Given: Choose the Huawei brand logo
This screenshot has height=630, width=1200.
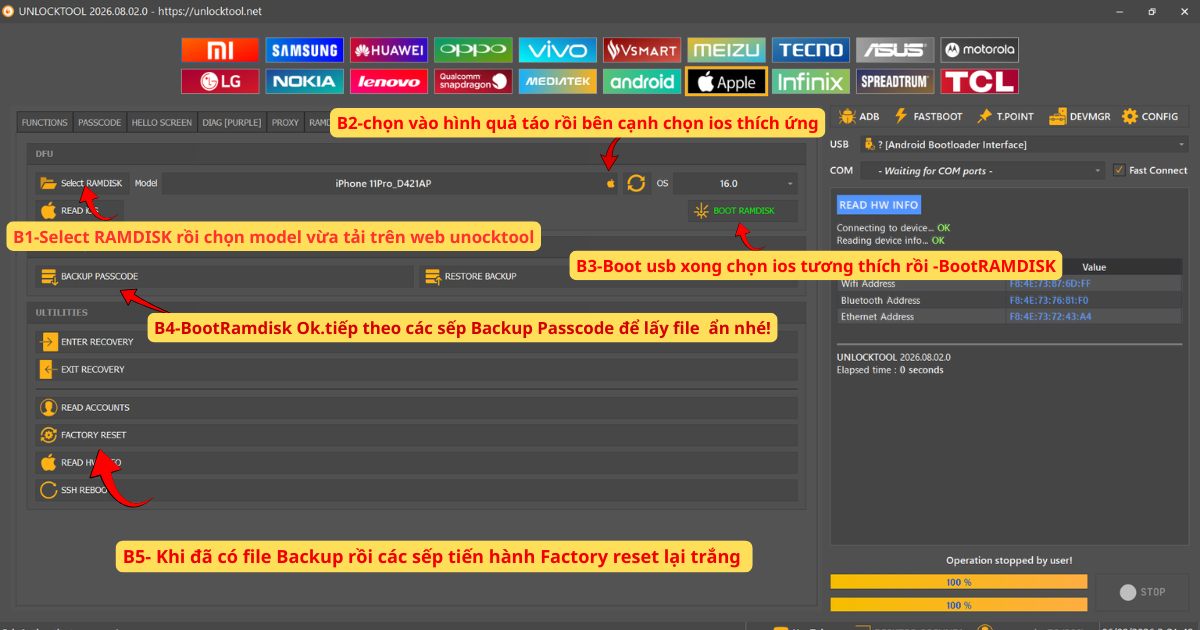Looking at the screenshot, I should coord(389,50).
